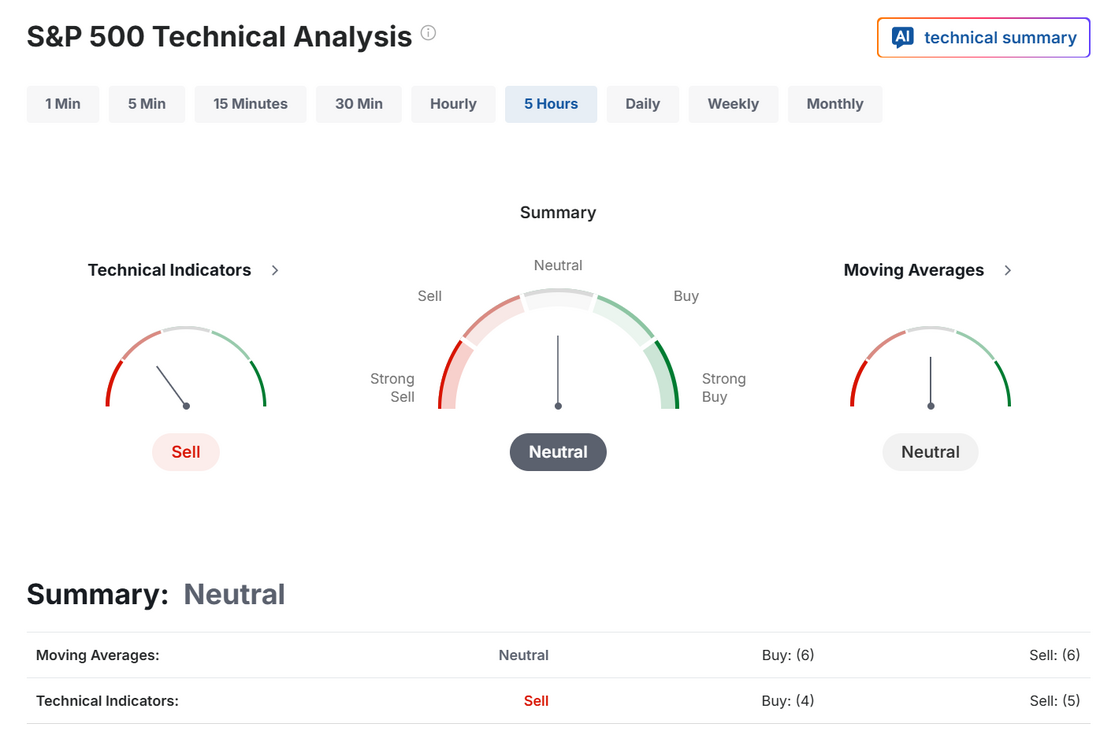Viewport: 1100px width, 731px height.
Task: Click the Sell label on Summary gauge
Action: [x=429, y=296]
